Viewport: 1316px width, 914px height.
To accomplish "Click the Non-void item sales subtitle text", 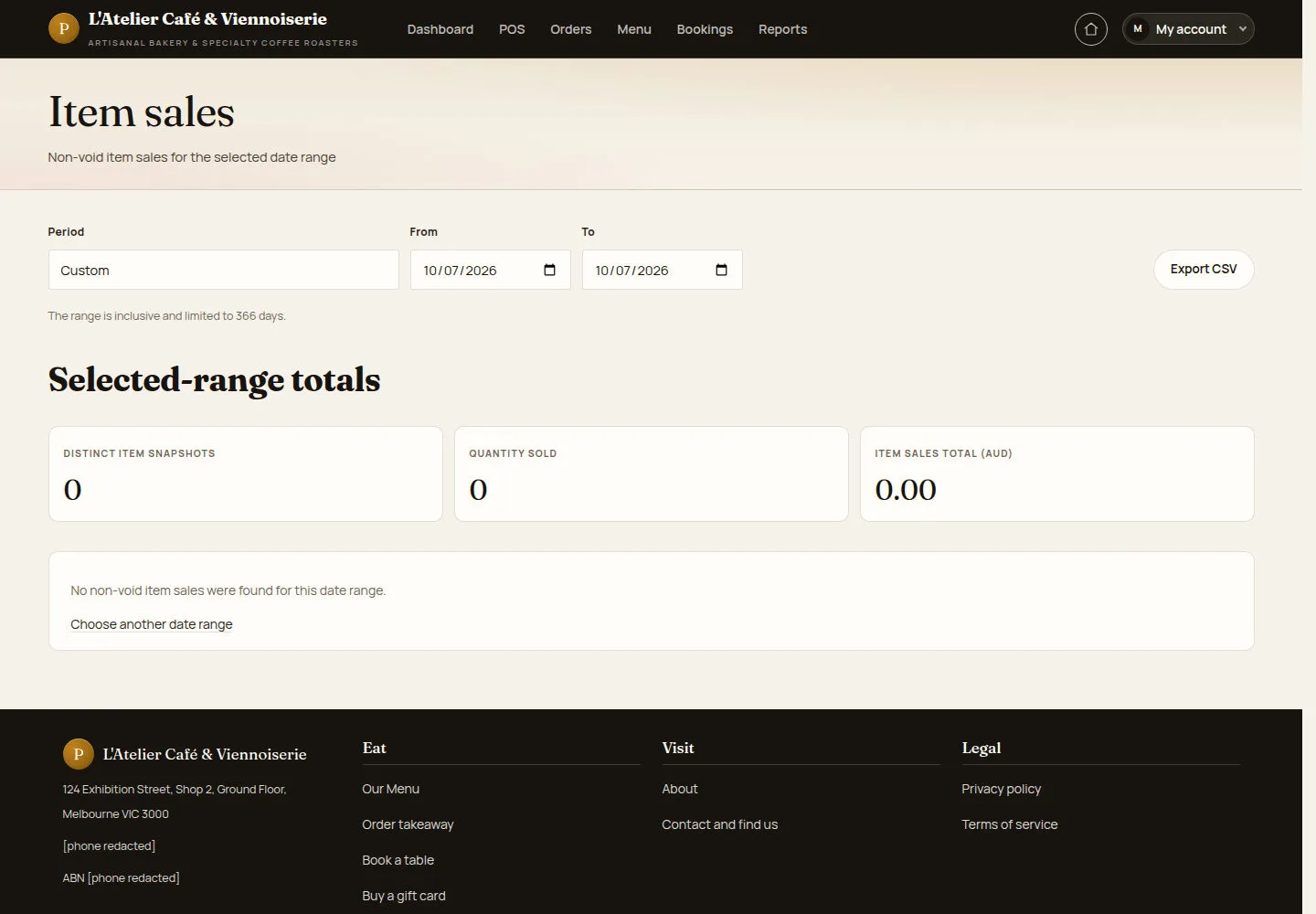I will [192, 157].
